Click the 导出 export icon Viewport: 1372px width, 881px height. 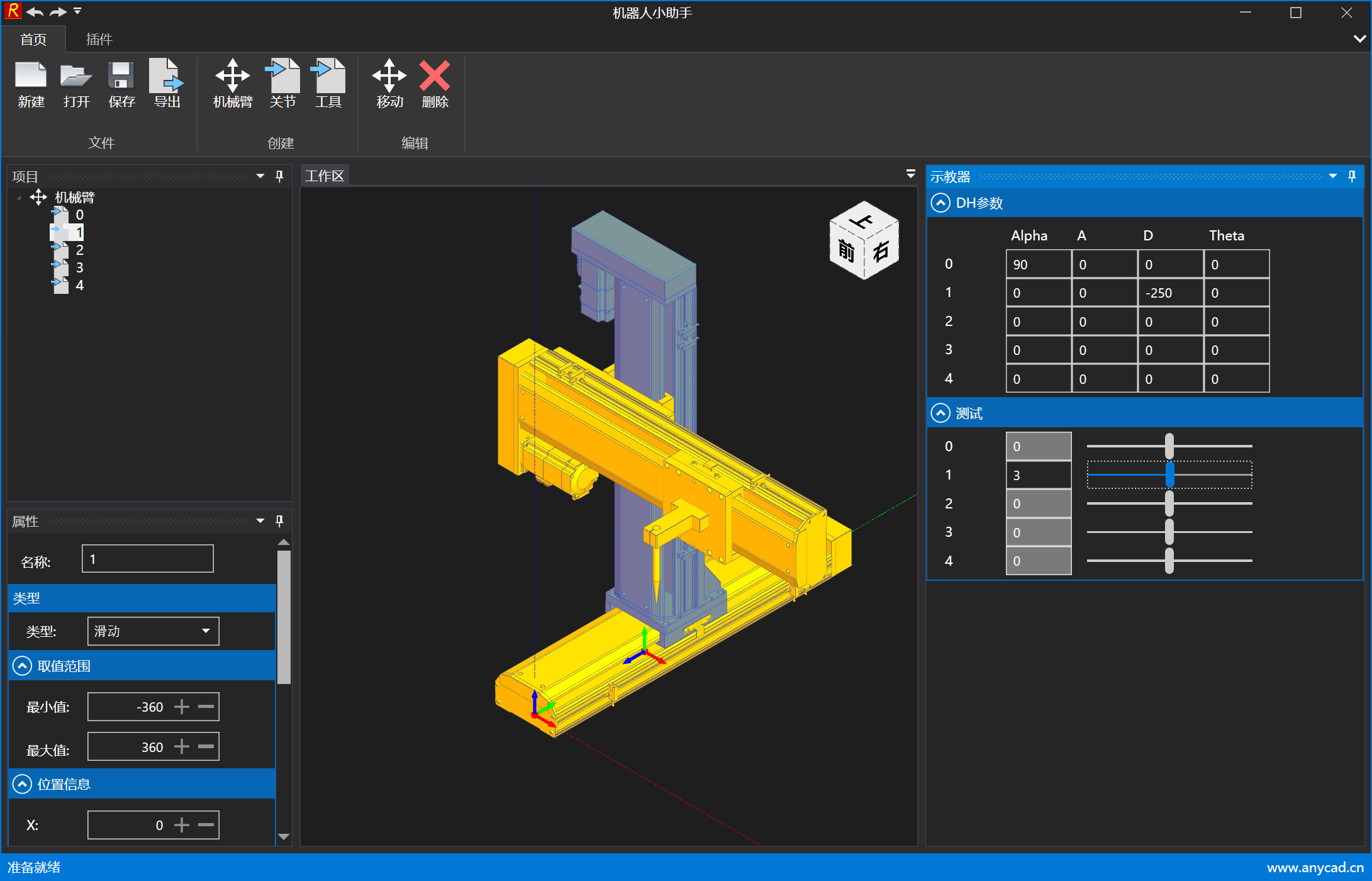(166, 76)
